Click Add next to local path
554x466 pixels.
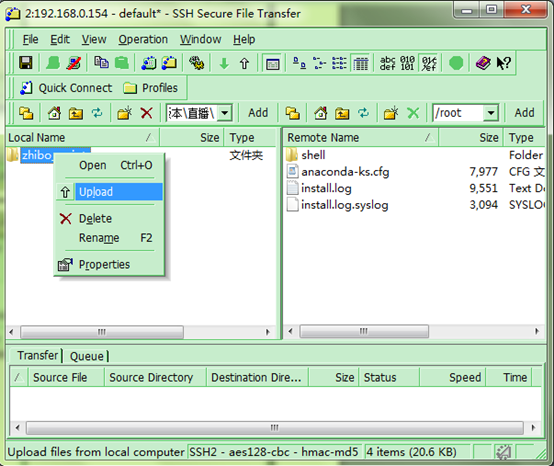(258, 113)
